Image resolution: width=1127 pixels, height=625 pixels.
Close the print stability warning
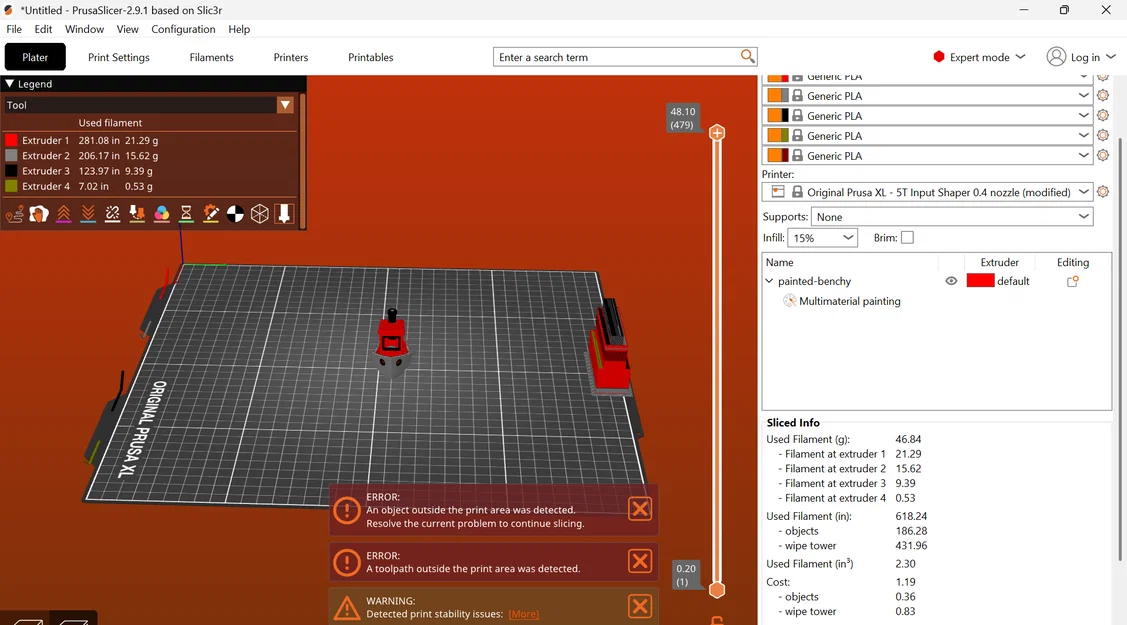(x=640, y=606)
